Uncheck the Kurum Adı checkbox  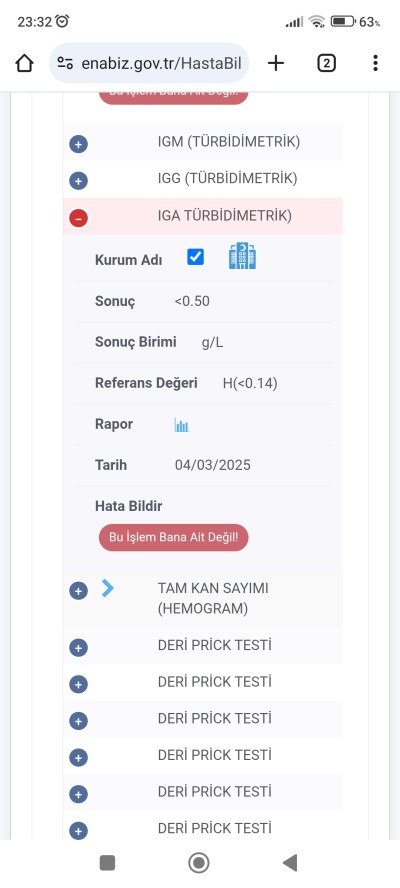pyautogui.click(x=195, y=257)
